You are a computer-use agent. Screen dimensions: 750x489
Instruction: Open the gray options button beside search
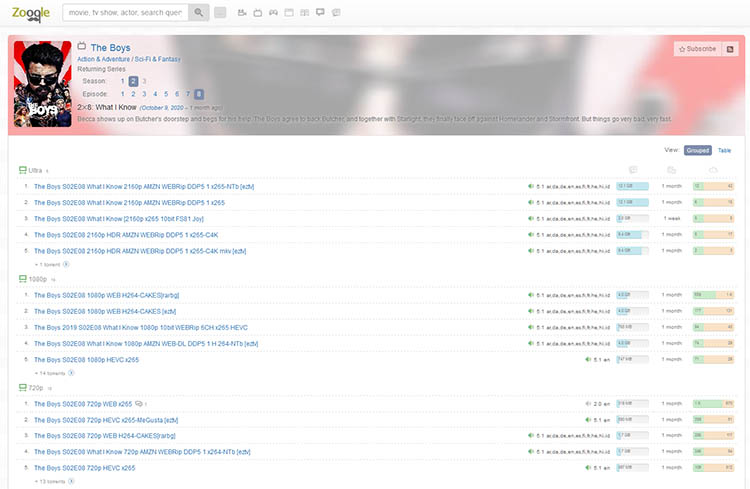(220, 12)
